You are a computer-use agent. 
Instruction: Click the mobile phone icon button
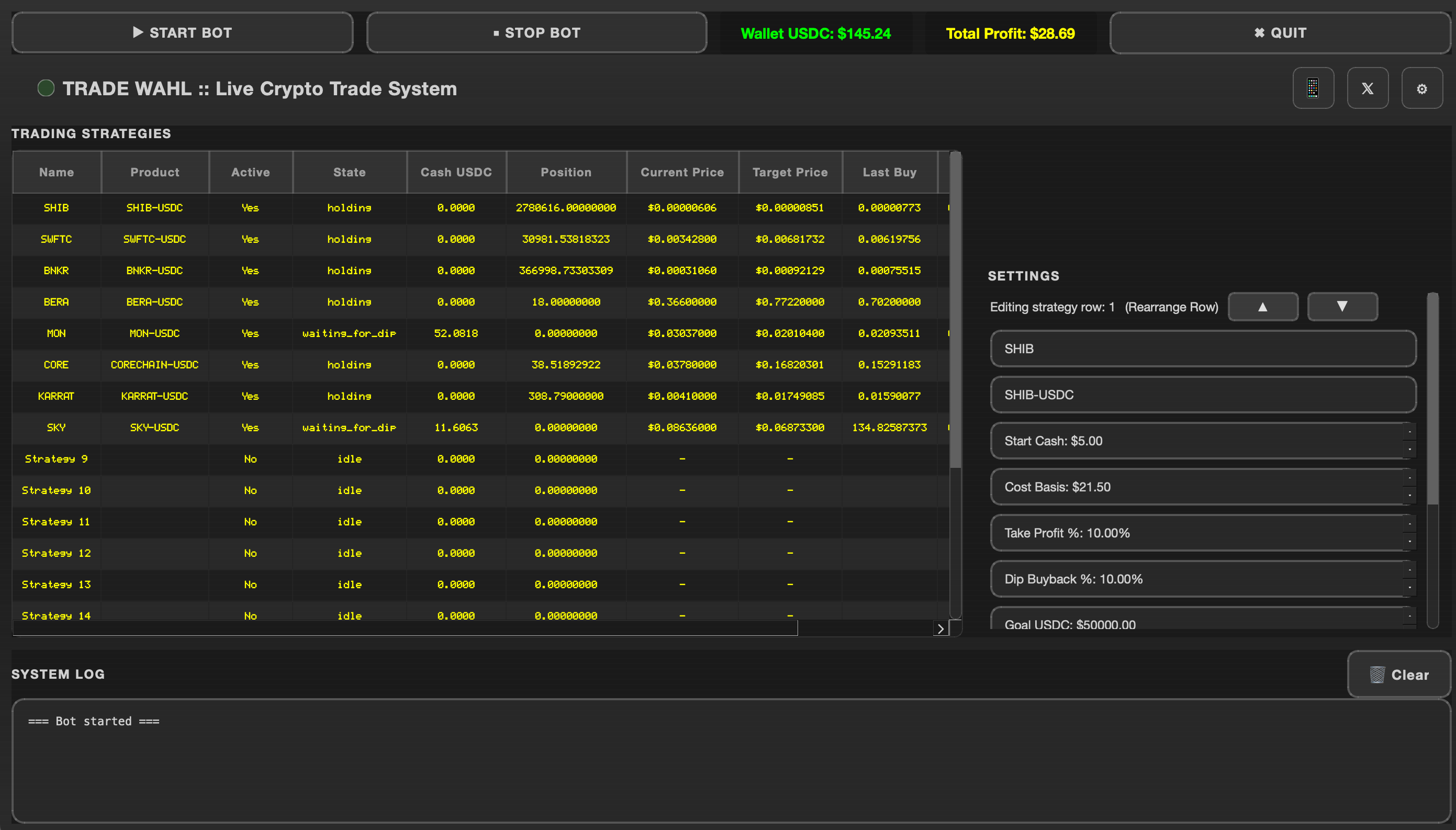tap(1313, 88)
